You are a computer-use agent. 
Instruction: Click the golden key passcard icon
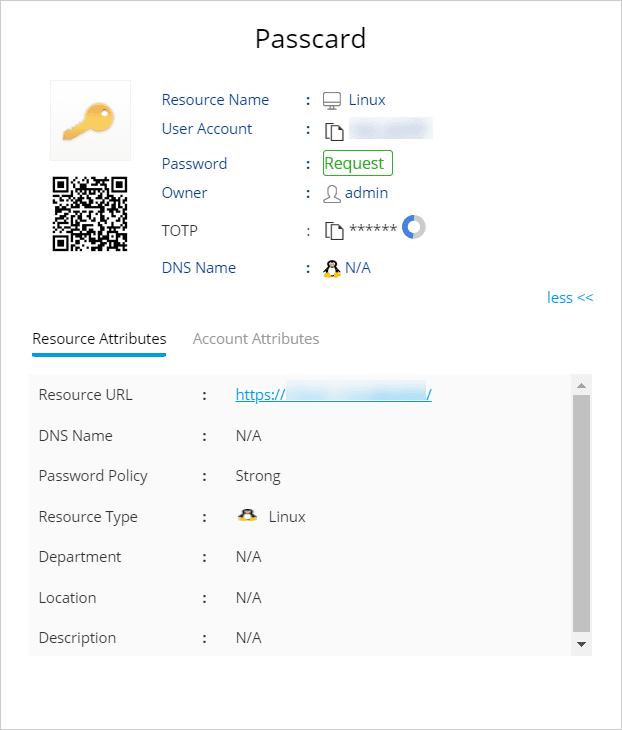point(90,121)
